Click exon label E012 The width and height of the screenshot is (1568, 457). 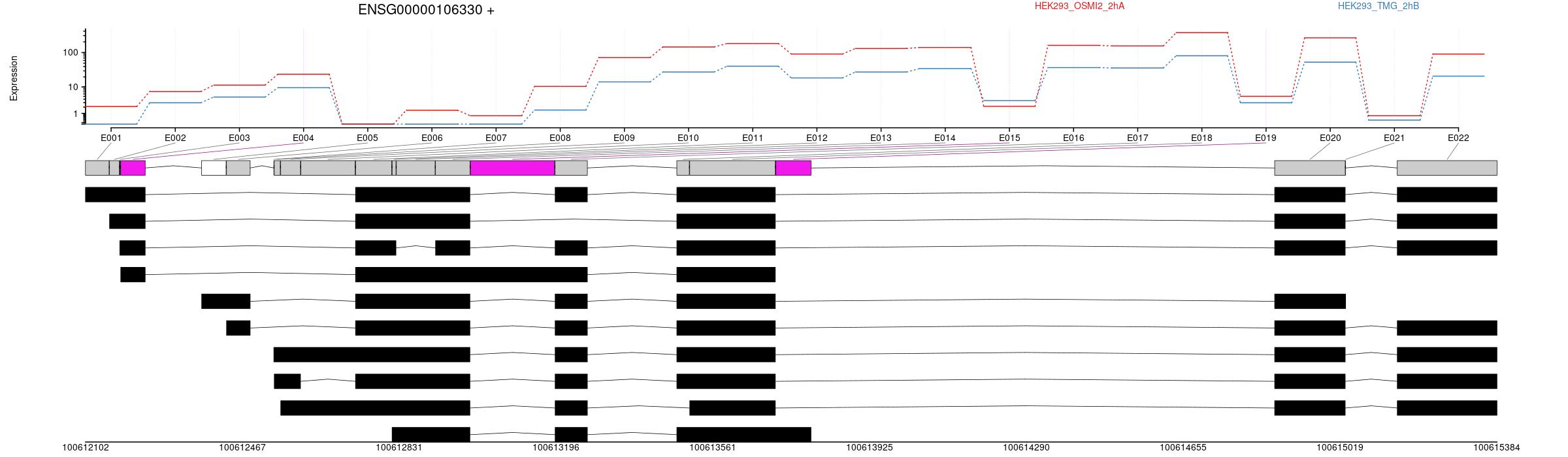coord(817,138)
